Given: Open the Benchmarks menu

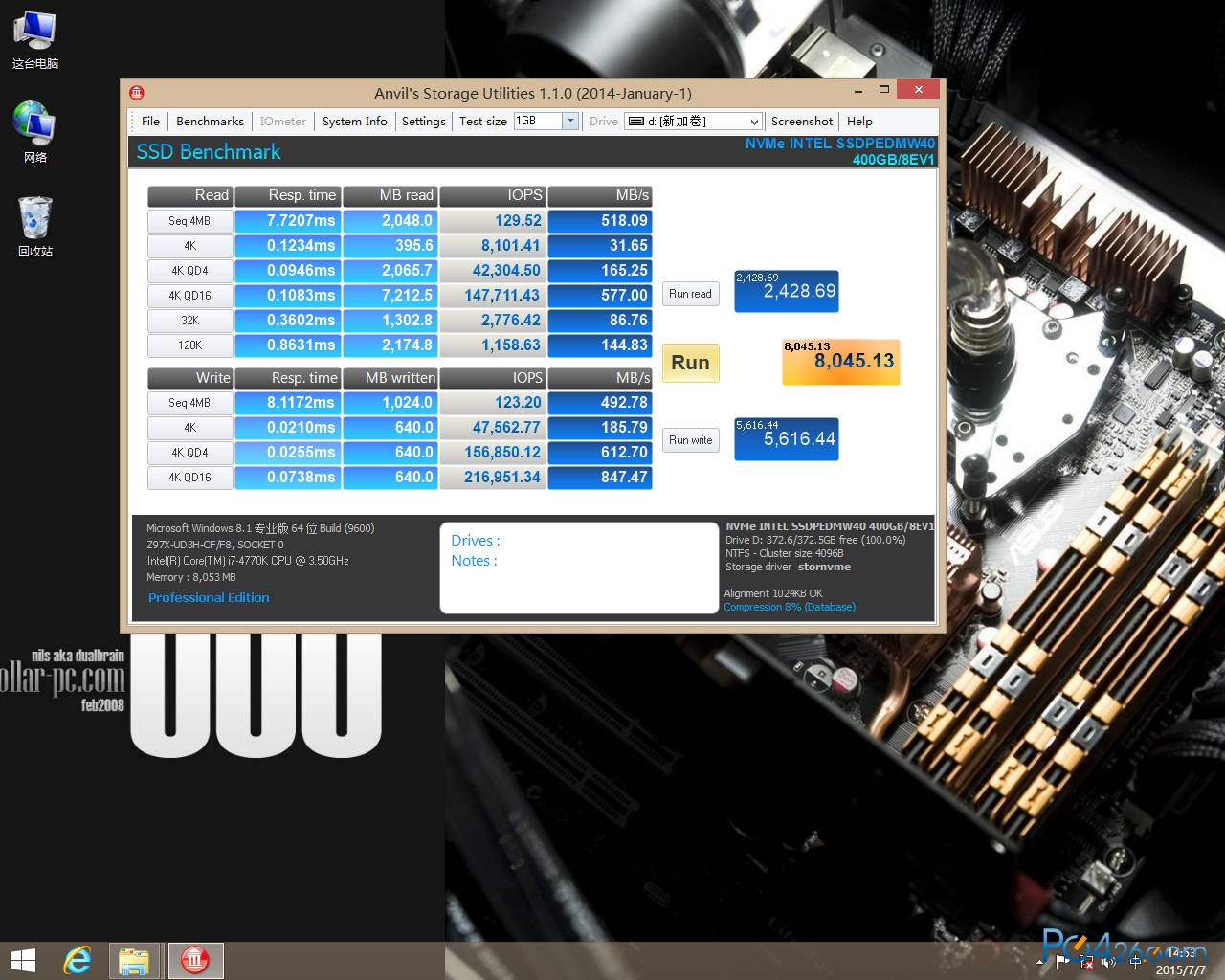Looking at the screenshot, I should pos(210,122).
